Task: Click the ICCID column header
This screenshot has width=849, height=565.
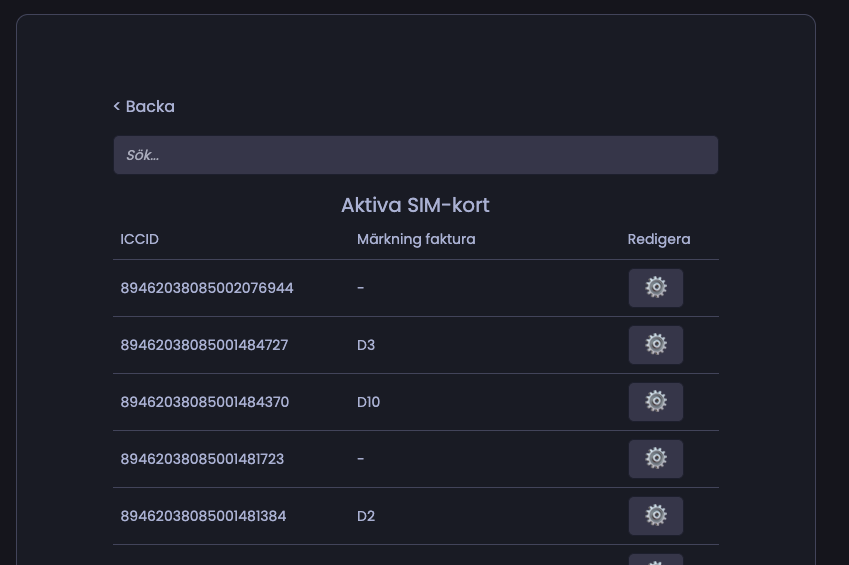Action: click(x=139, y=239)
